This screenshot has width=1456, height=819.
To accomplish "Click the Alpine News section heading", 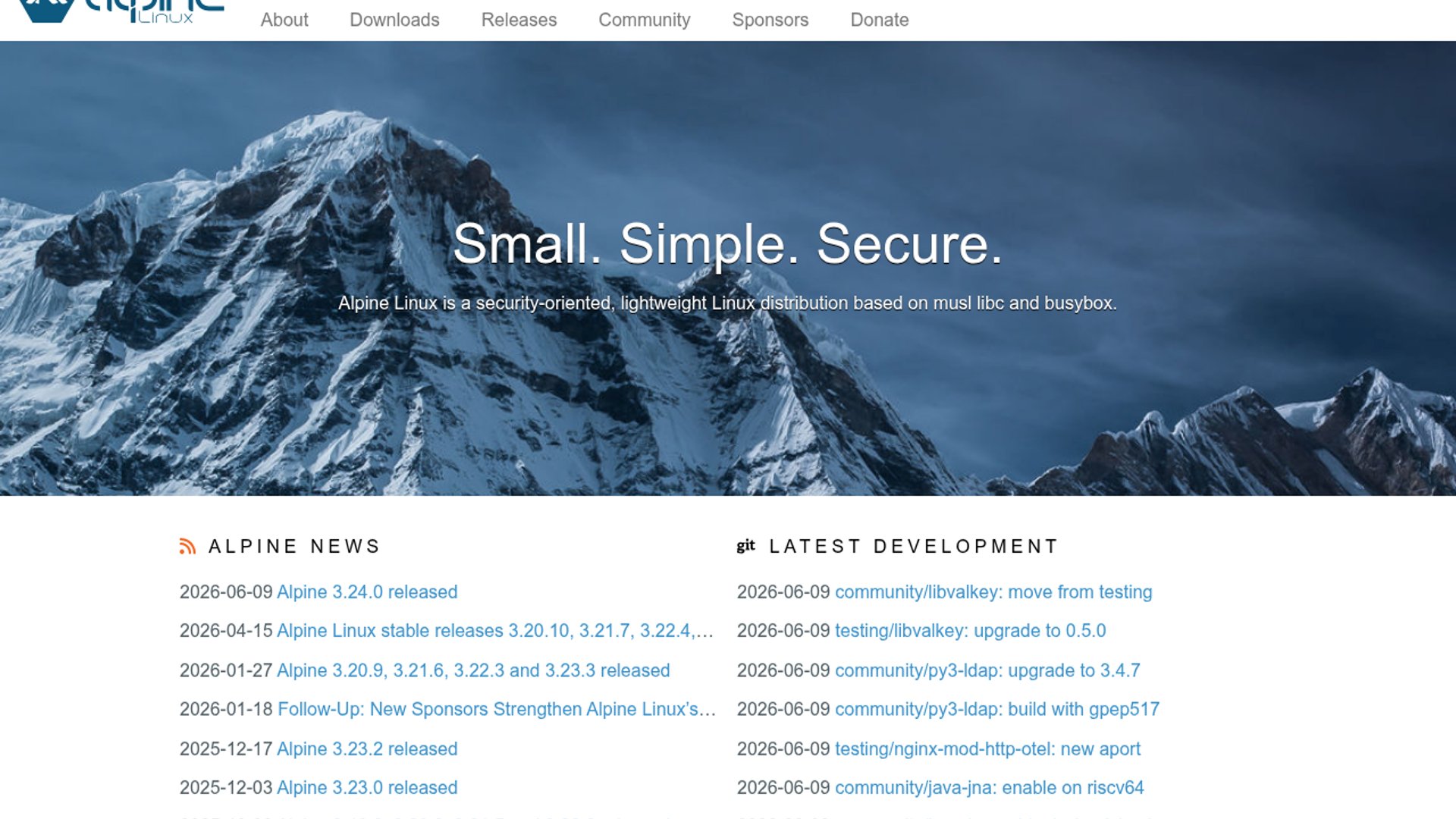I will (294, 546).
